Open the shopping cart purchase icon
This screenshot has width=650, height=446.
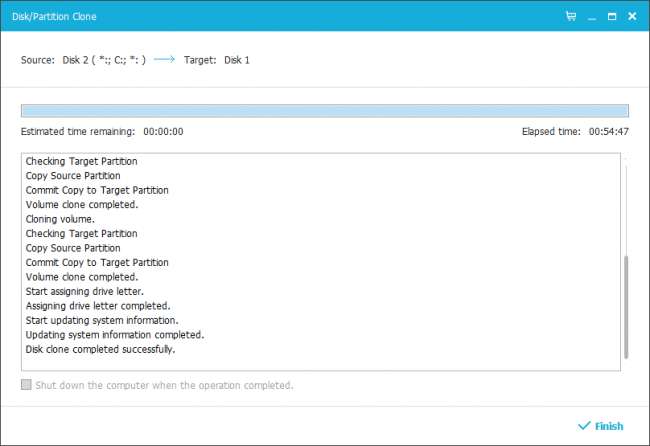(x=571, y=16)
